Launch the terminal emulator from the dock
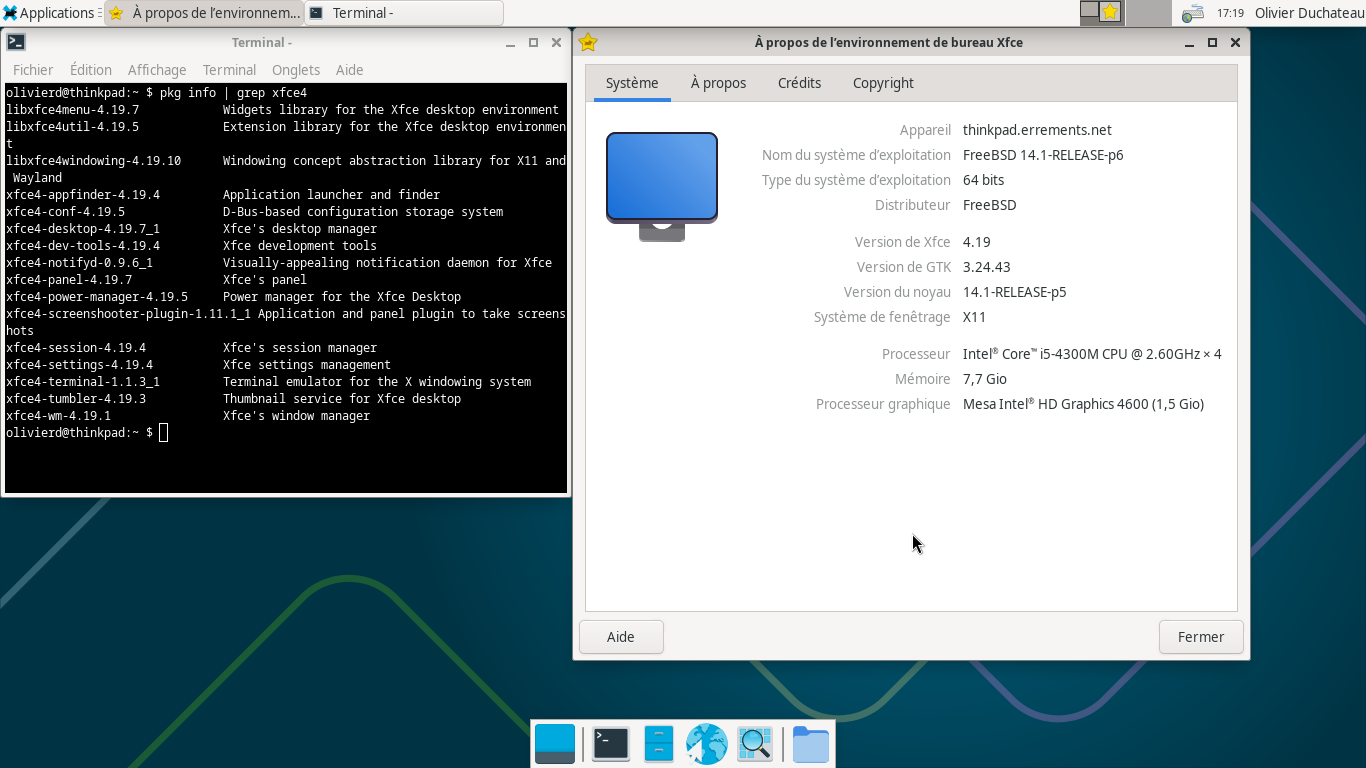Screen dimensions: 1366x768 point(610,744)
